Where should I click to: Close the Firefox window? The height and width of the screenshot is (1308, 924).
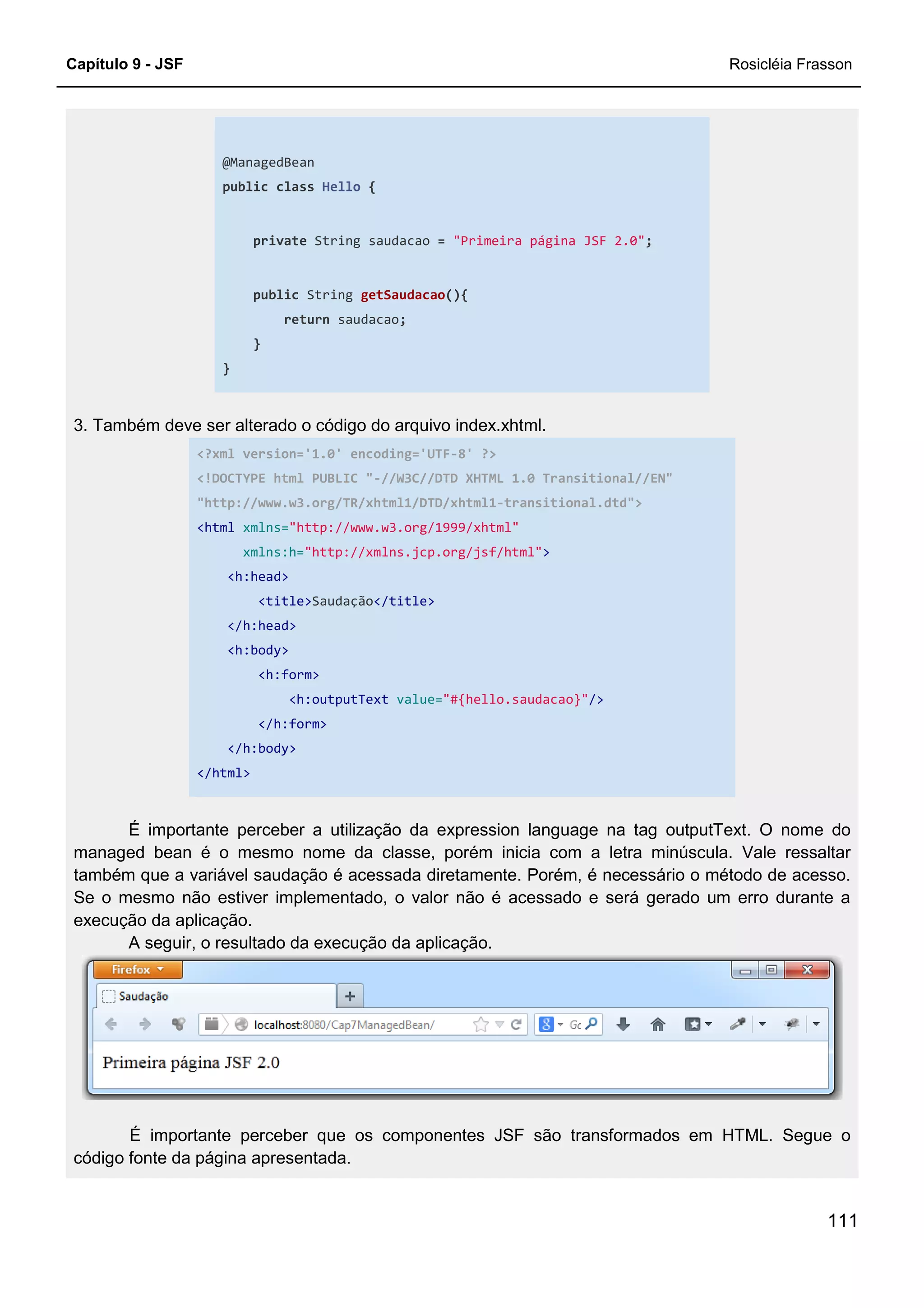click(806, 969)
